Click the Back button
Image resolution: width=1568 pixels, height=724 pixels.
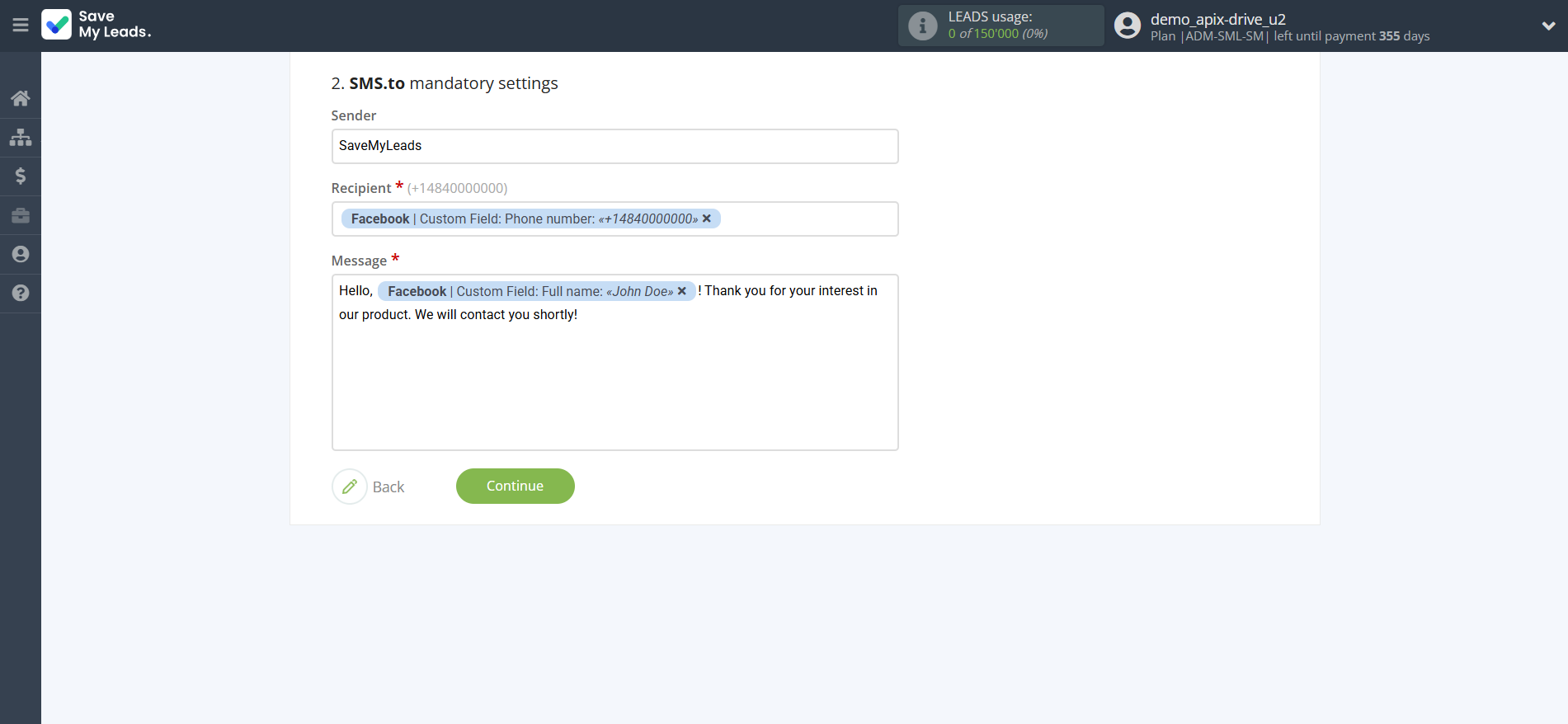(x=388, y=487)
